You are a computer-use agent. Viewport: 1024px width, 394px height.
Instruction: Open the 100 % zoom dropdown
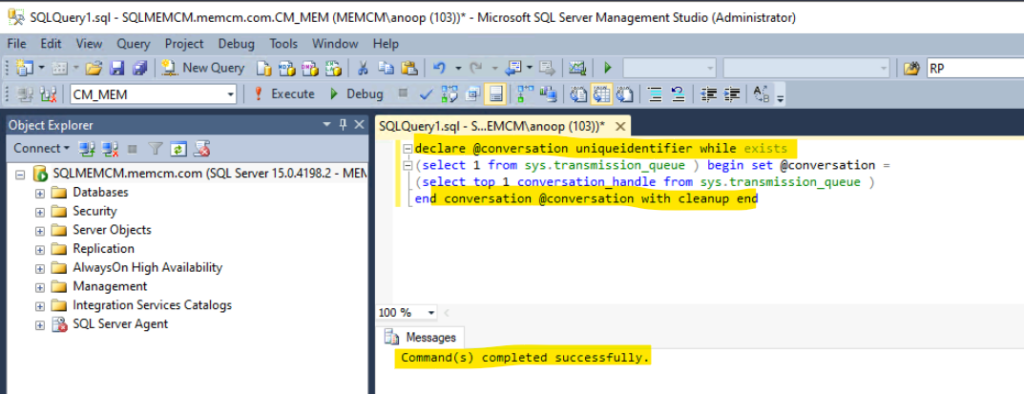tap(431, 313)
